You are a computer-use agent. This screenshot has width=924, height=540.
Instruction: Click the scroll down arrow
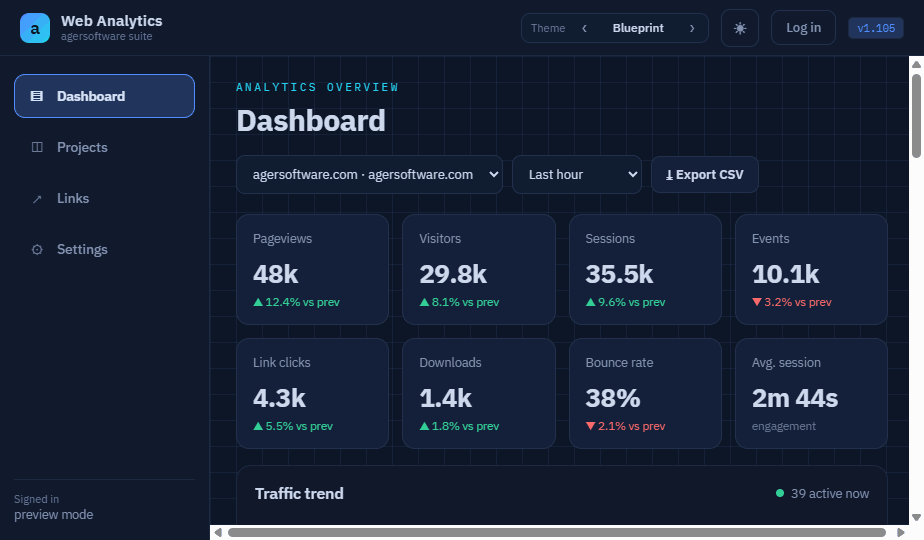[916, 518]
